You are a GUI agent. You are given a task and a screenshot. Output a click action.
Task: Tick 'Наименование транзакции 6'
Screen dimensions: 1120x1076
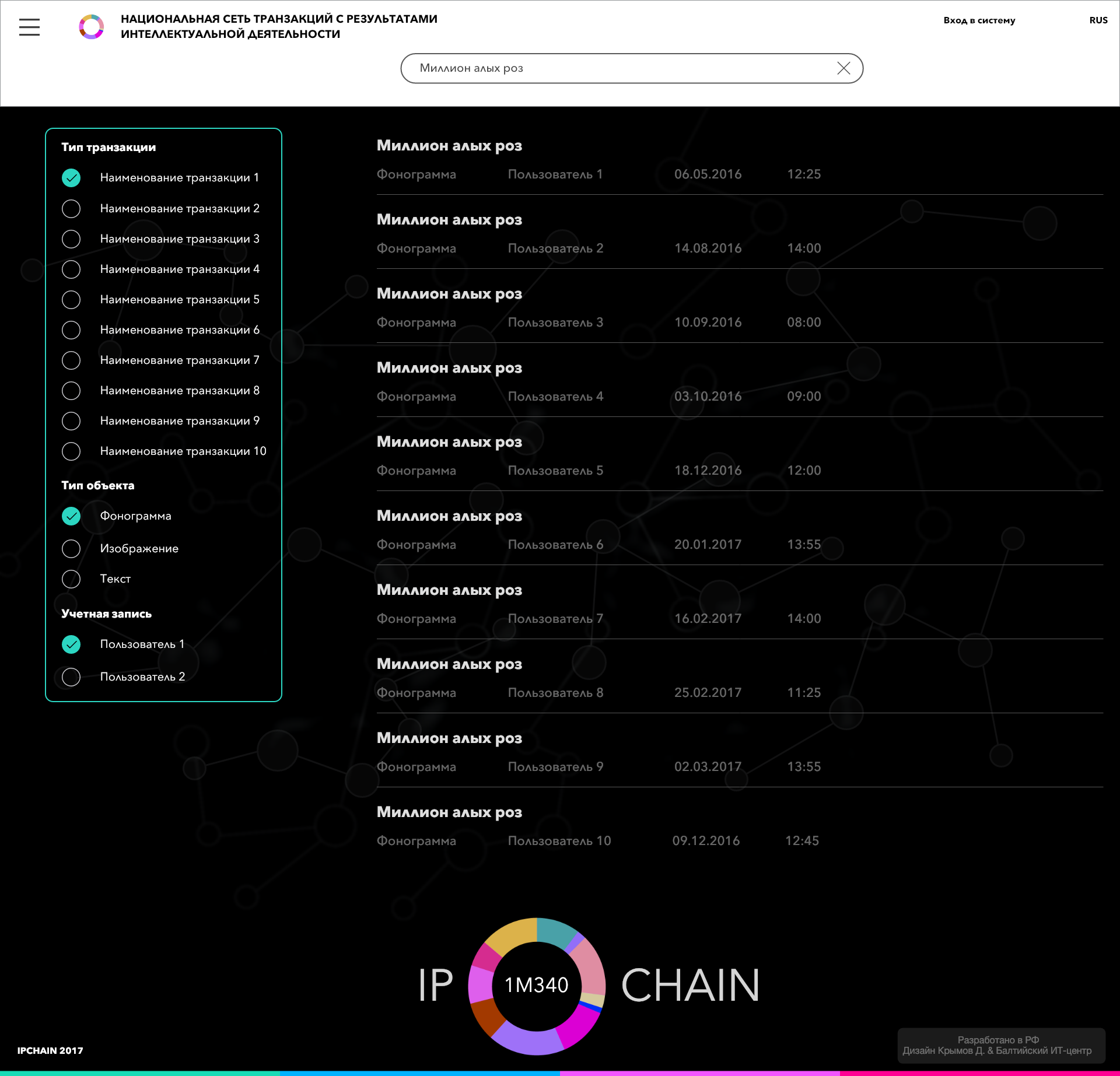pyautogui.click(x=71, y=330)
